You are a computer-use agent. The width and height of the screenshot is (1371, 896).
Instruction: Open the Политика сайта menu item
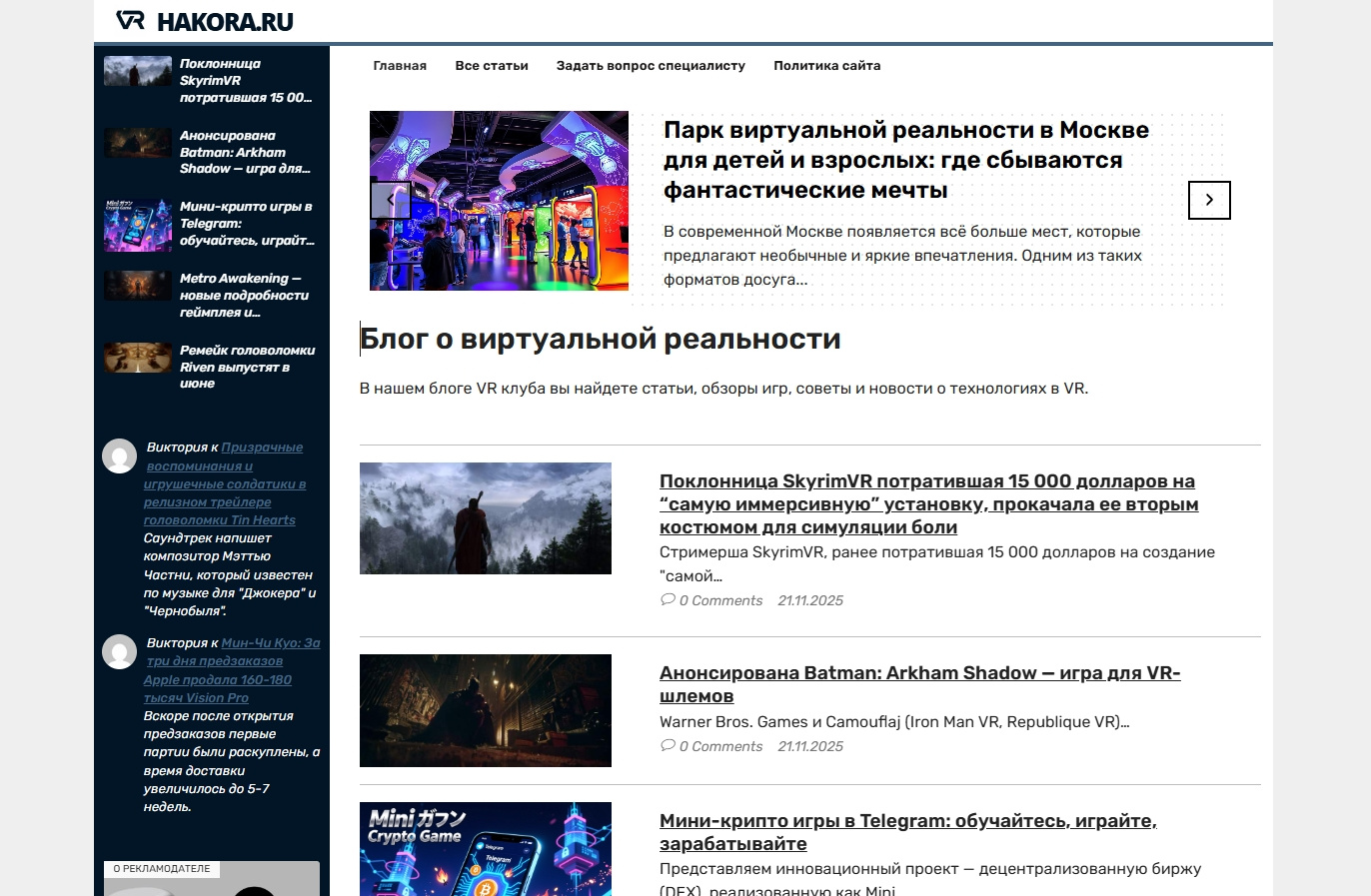click(x=827, y=66)
